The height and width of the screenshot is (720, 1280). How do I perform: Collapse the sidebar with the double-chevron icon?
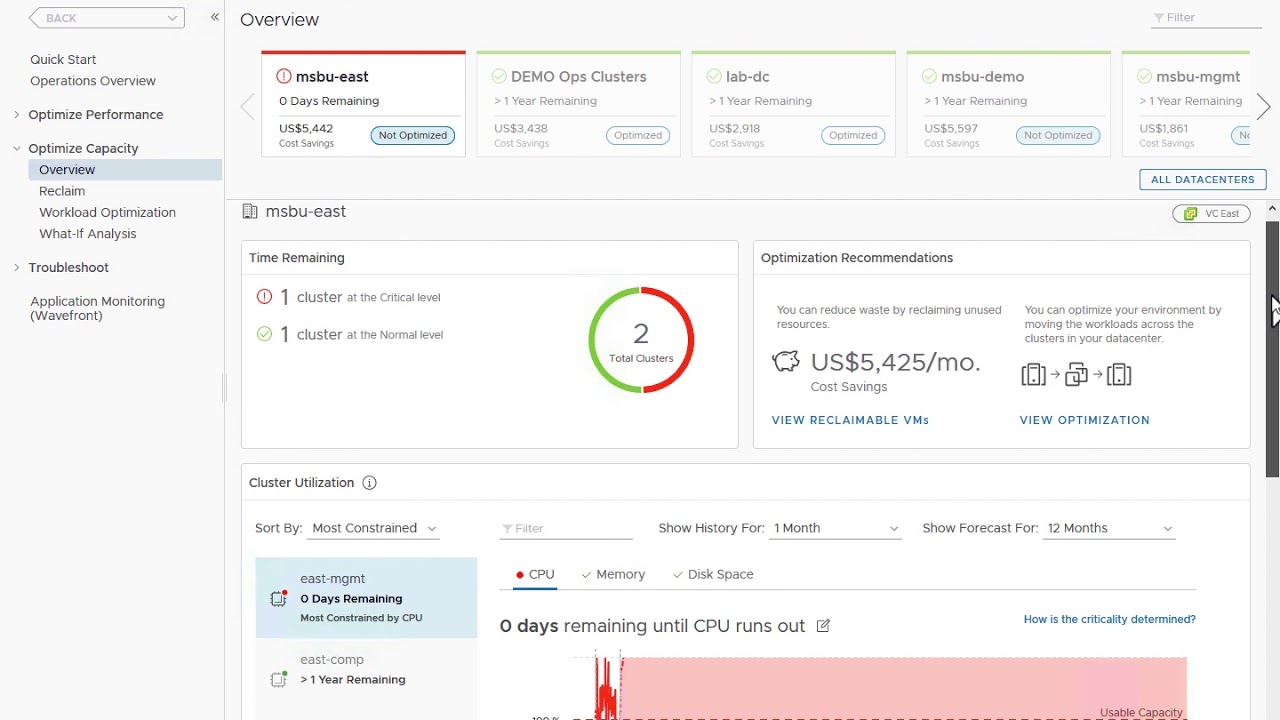[x=213, y=17]
